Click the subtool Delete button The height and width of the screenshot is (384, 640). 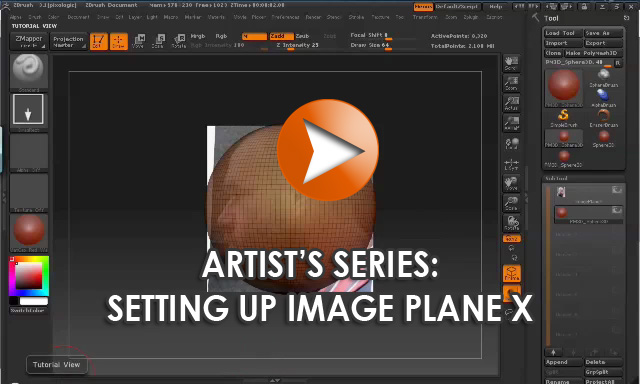pos(604,362)
